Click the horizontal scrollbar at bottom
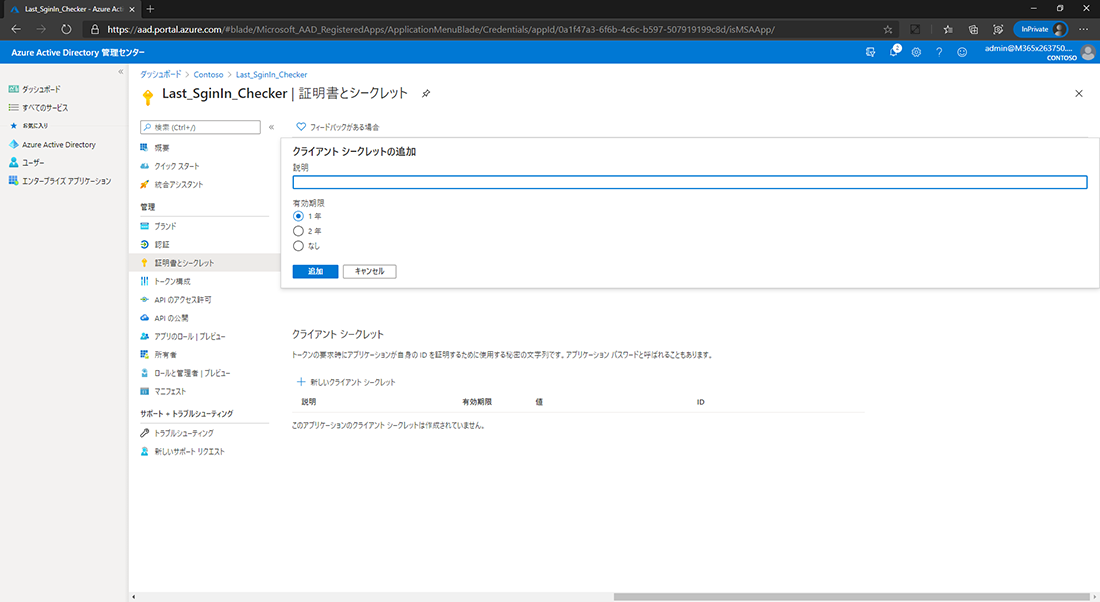1100x602 pixels. coord(852,597)
